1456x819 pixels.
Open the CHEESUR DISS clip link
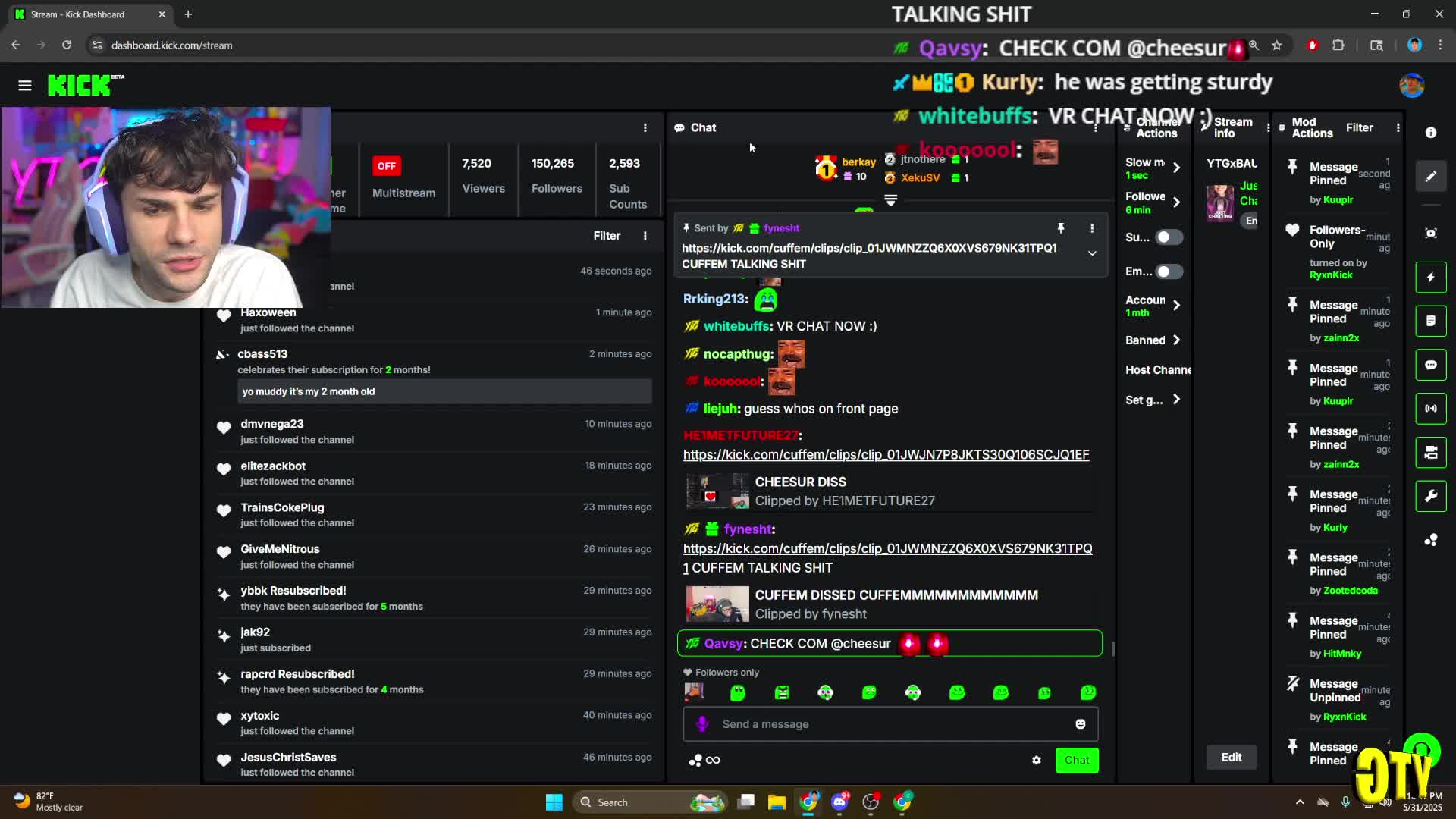point(886,454)
